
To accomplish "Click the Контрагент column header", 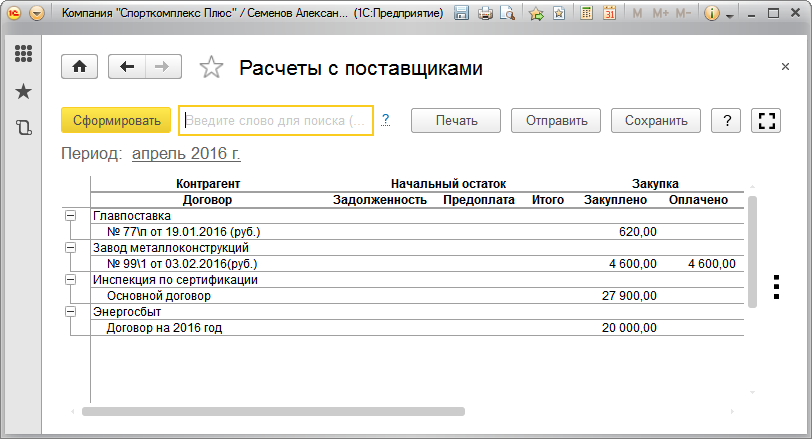I will click(x=208, y=184).
